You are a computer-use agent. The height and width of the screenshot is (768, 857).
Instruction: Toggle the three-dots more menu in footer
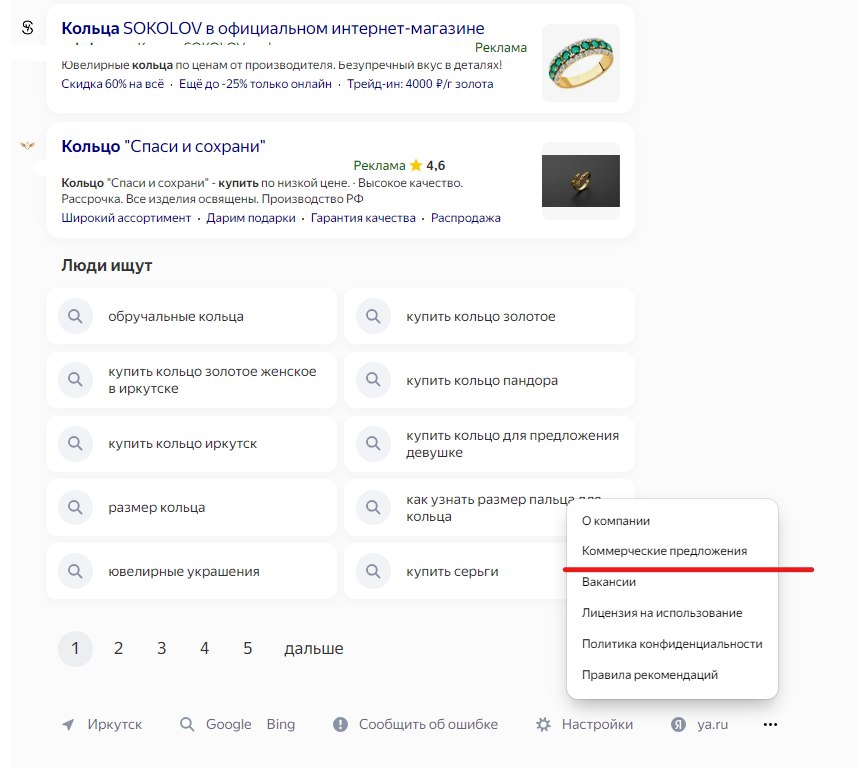point(770,725)
